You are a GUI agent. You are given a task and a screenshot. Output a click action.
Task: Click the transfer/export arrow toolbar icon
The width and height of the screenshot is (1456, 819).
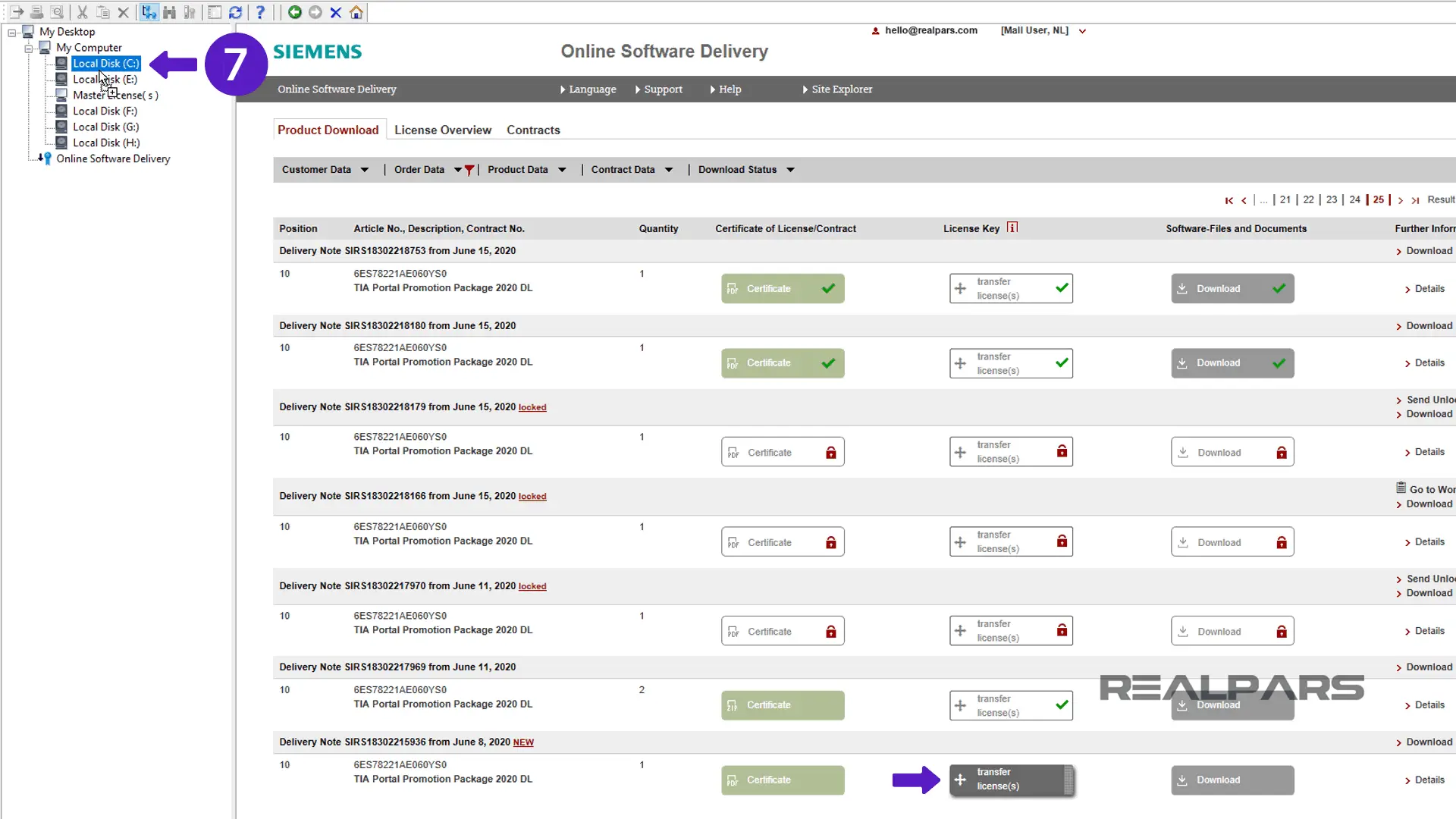[x=17, y=12]
